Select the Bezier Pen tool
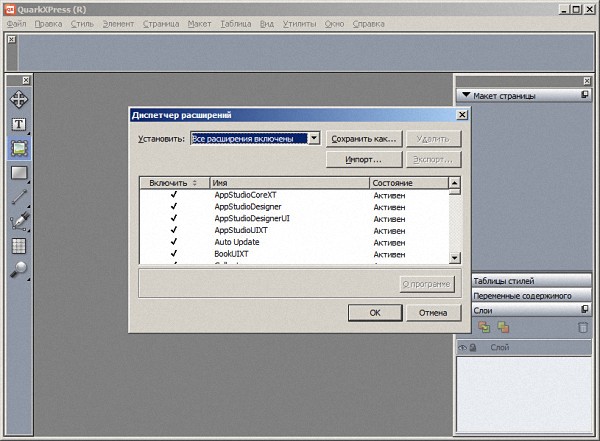 [19, 221]
